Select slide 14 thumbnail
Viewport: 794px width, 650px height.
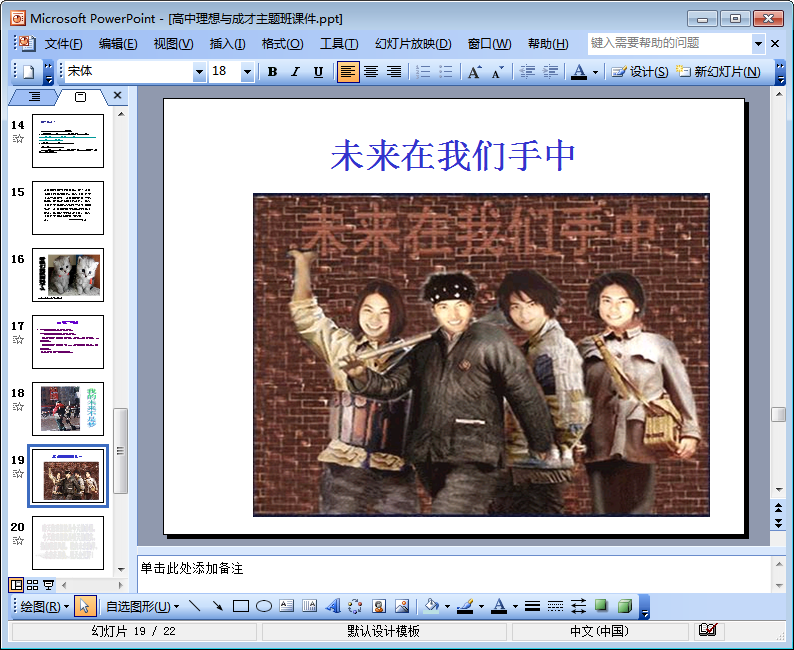tap(68, 141)
